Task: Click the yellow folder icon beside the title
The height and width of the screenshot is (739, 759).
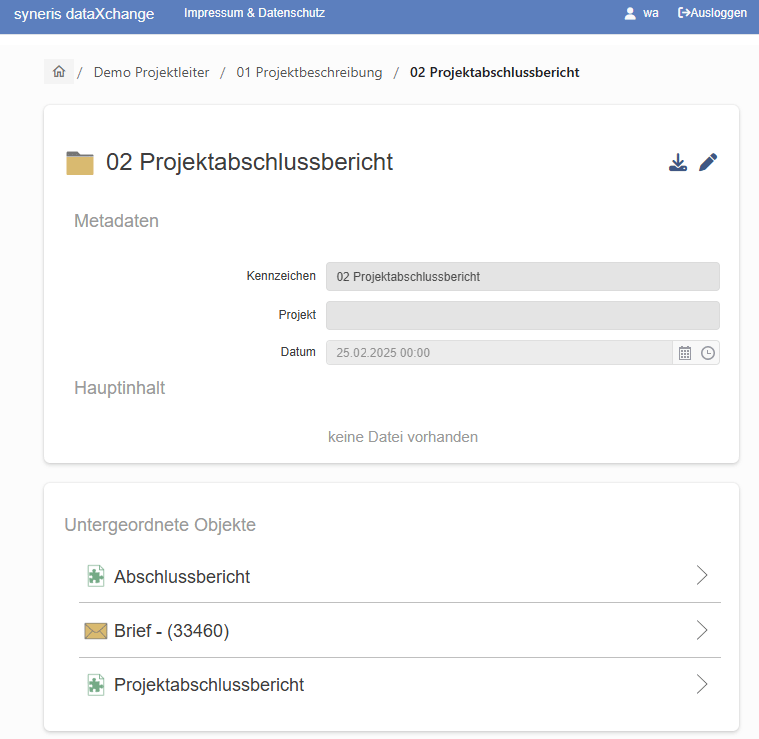Action: click(x=80, y=163)
